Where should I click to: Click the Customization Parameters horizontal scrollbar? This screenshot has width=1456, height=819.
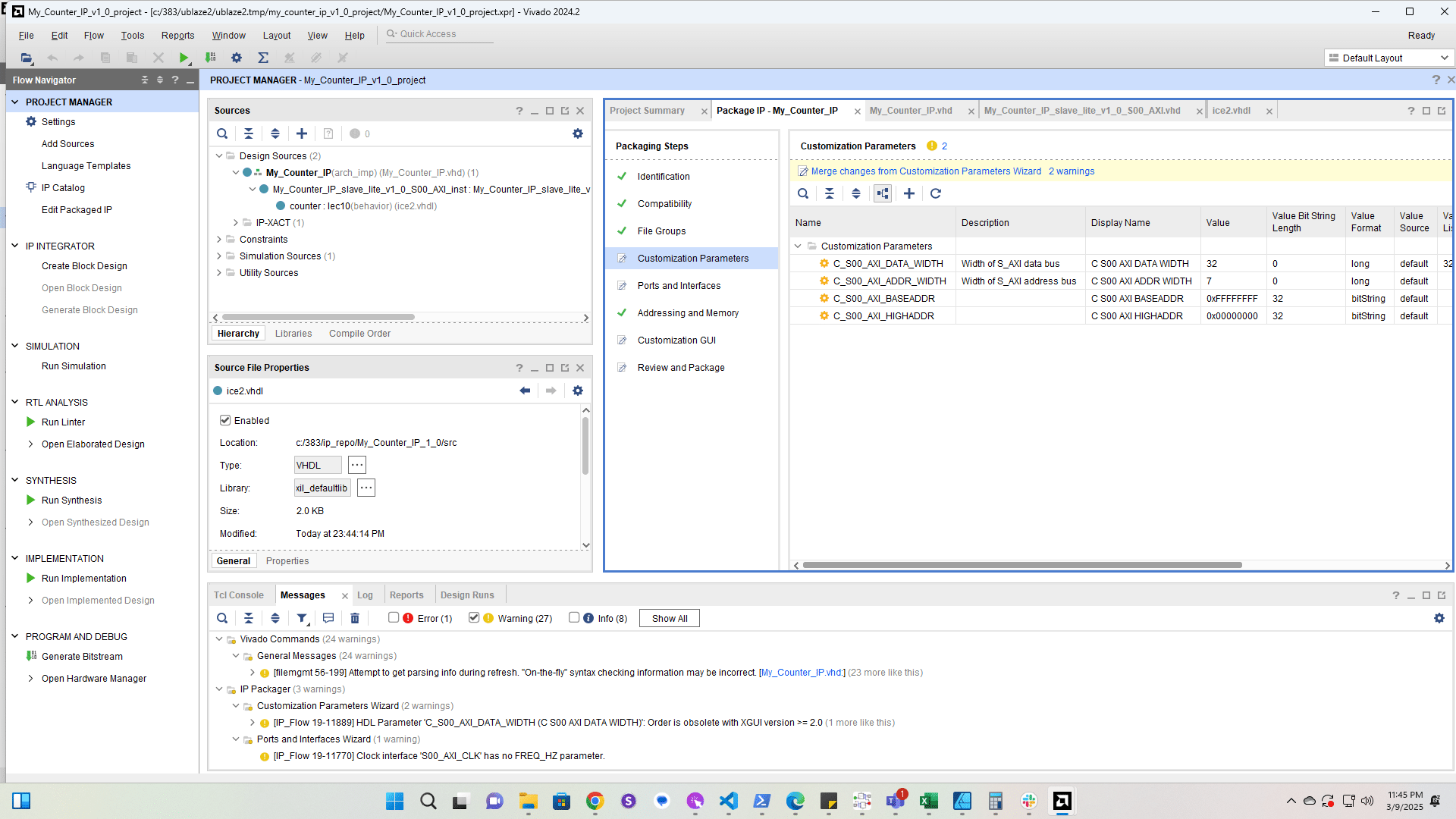tap(1021, 565)
